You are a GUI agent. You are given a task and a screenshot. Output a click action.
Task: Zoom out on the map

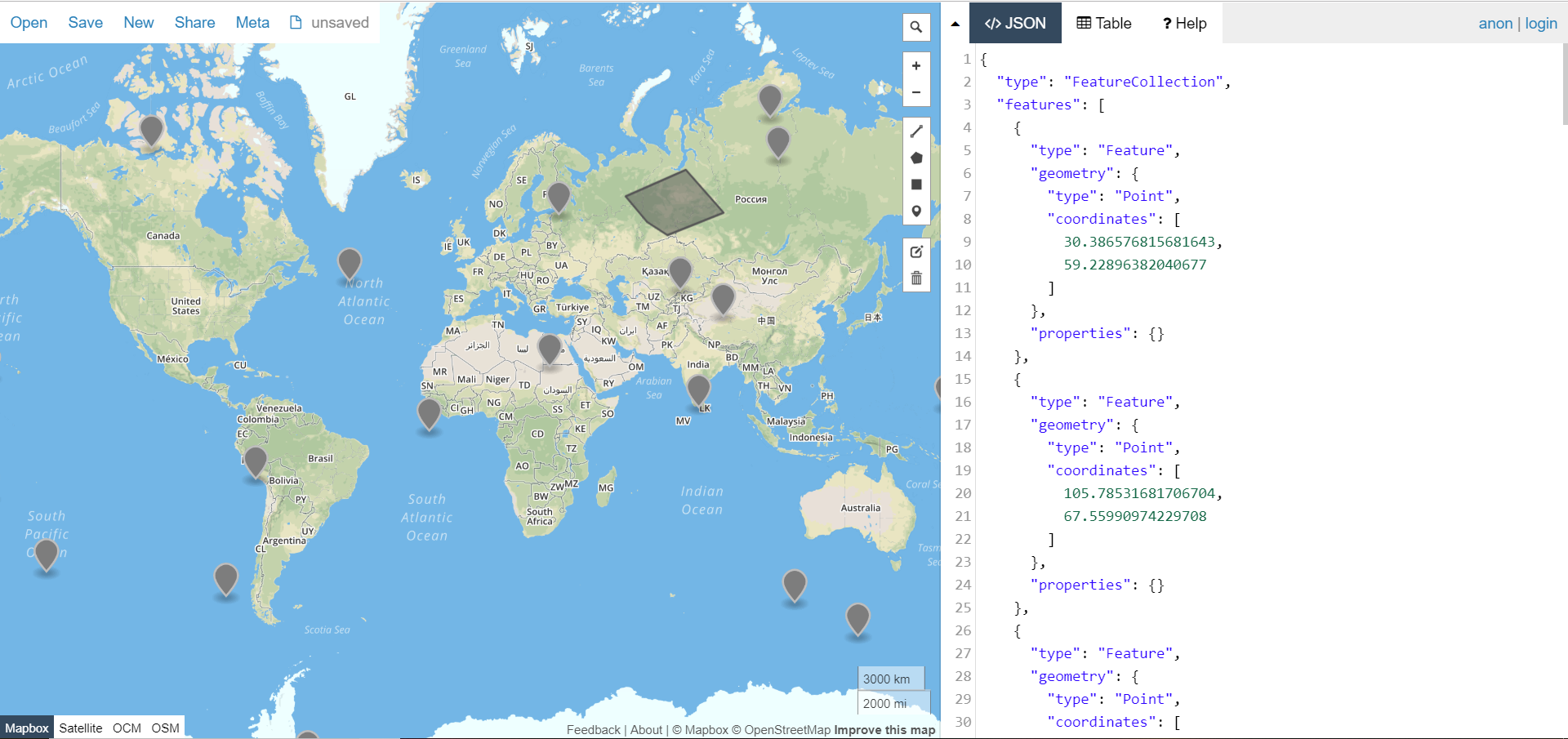916,92
